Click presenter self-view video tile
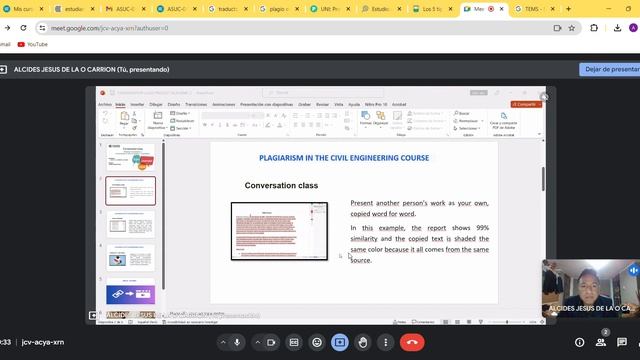 coord(591,289)
